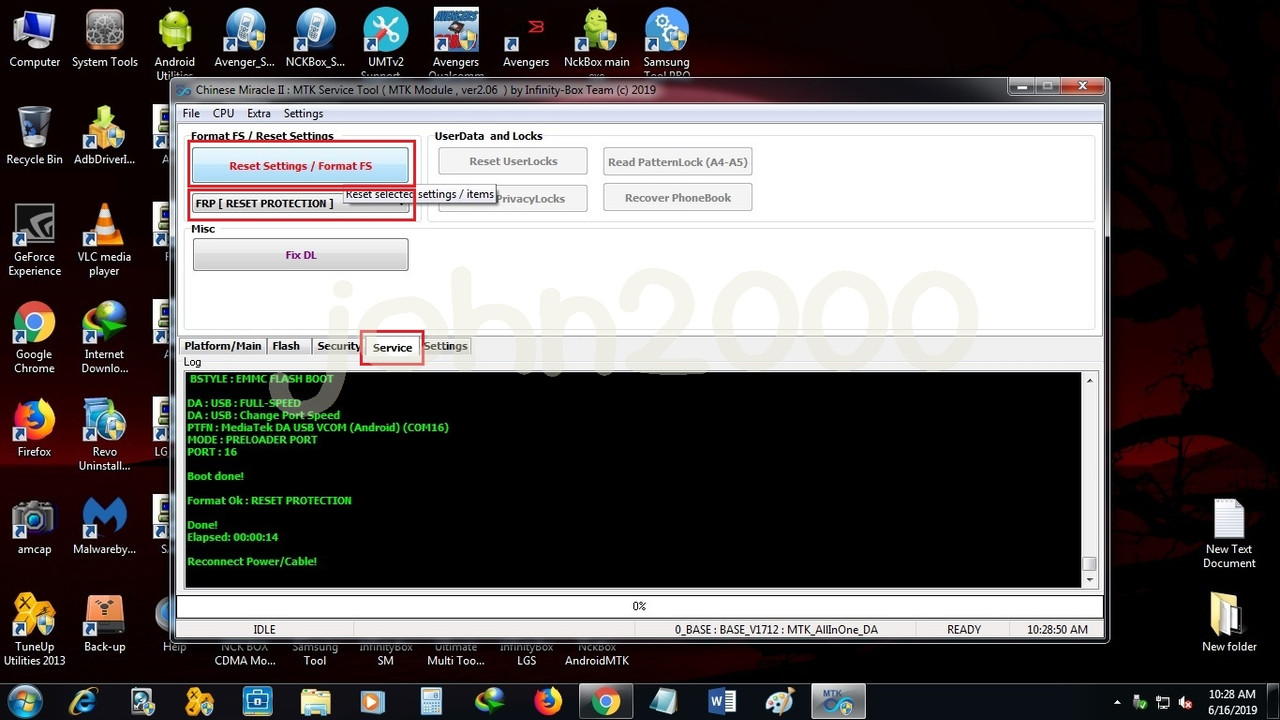1280x720 pixels.
Task: Open the Settings menu in menu bar
Action: coord(303,113)
